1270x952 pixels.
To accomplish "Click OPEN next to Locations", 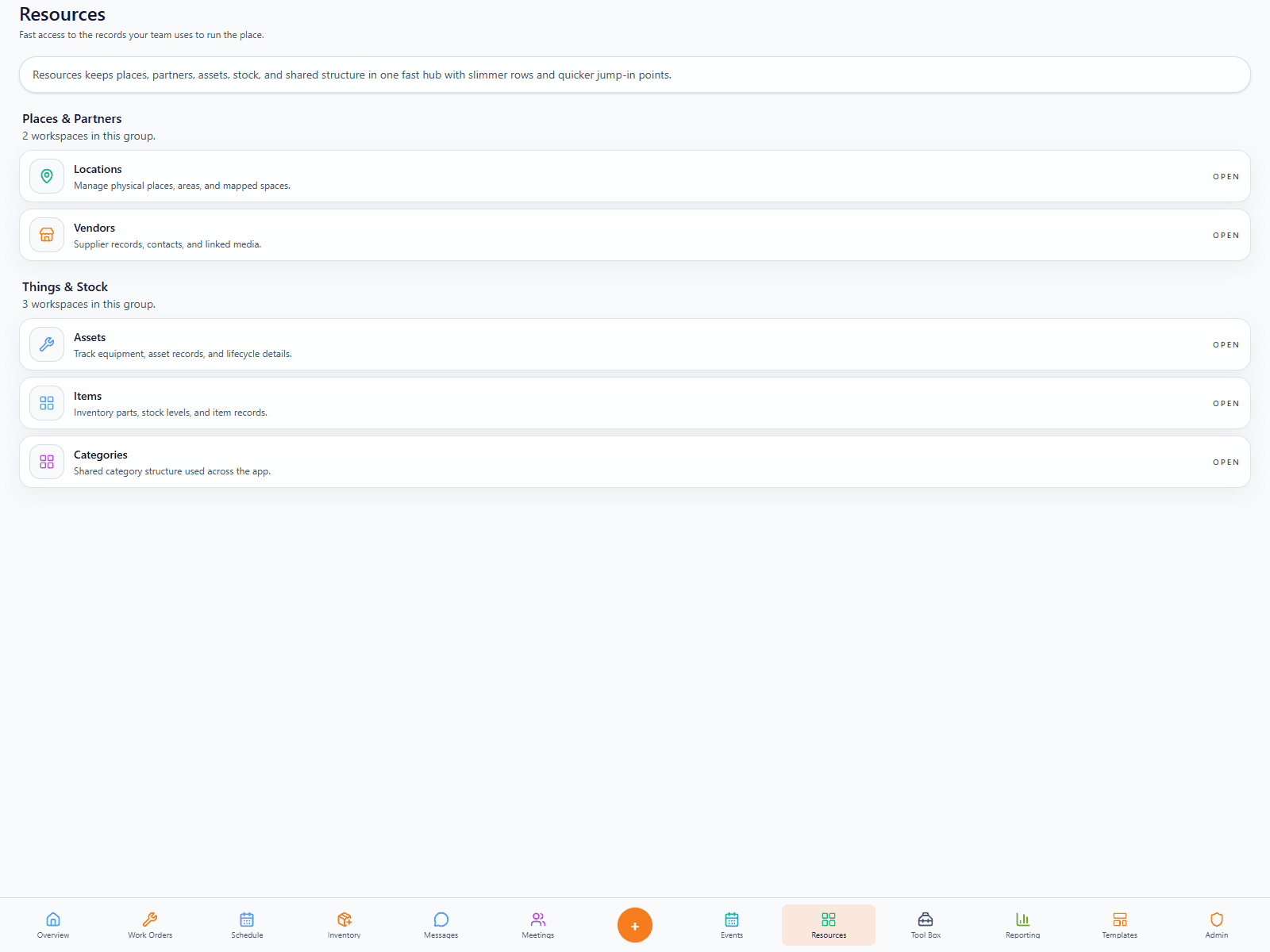I will point(1226,176).
